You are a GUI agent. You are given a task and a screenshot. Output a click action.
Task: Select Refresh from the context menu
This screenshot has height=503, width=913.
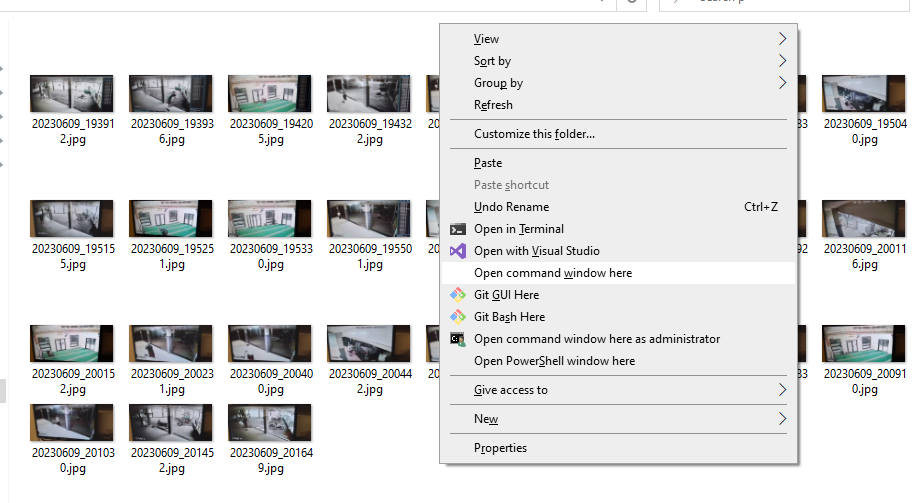click(618, 105)
